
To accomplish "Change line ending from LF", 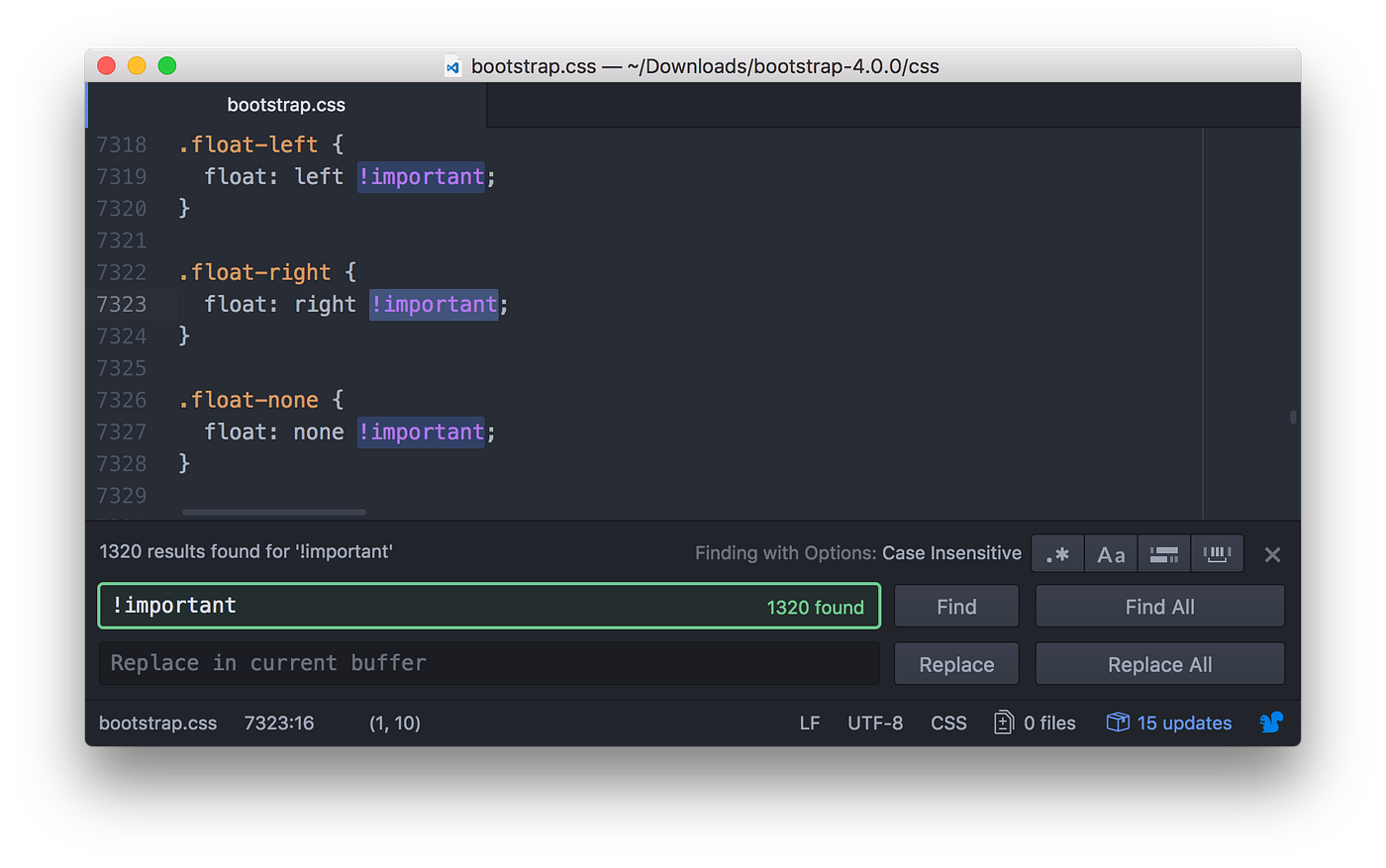I will point(810,723).
